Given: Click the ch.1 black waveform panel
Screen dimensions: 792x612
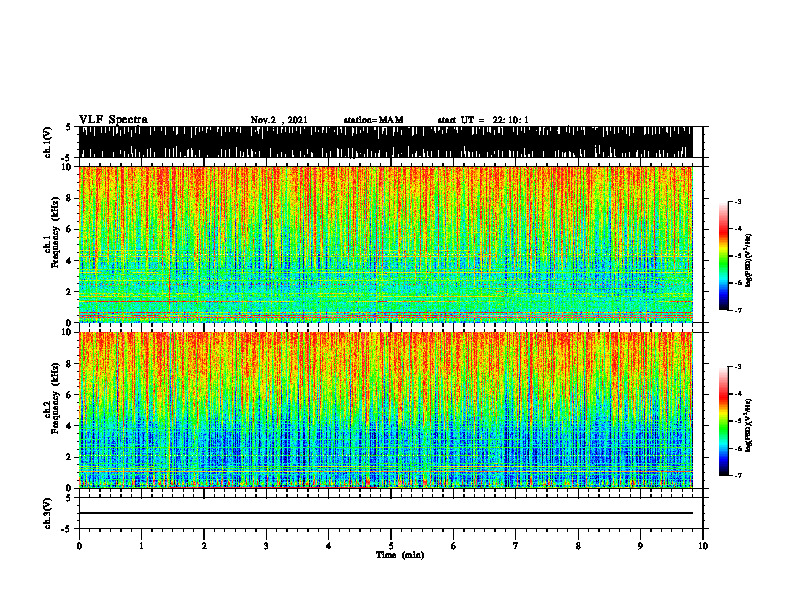Looking at the screenshot, I should tap(385, 142).
